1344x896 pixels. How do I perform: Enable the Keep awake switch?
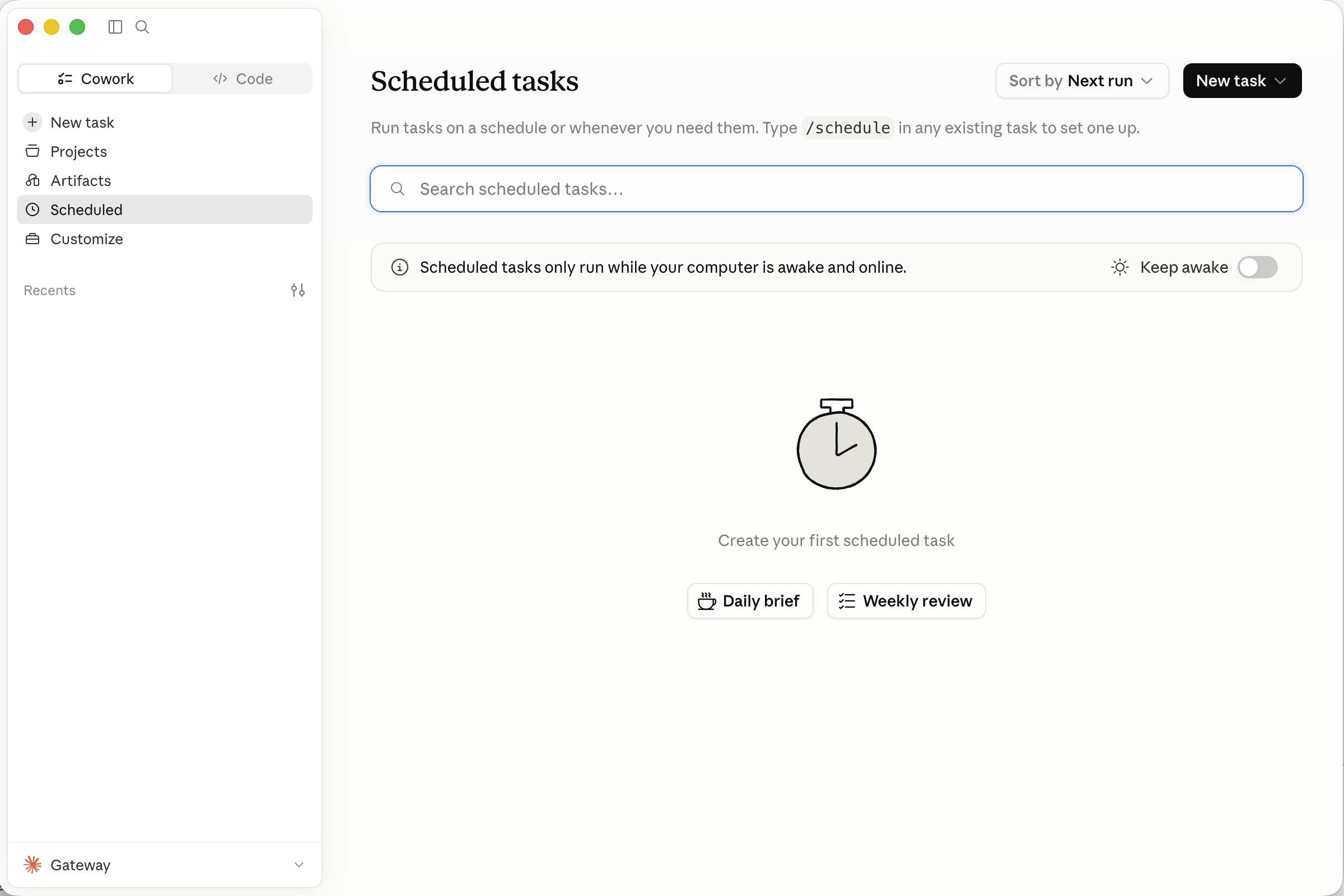[x=1257, y=267]
